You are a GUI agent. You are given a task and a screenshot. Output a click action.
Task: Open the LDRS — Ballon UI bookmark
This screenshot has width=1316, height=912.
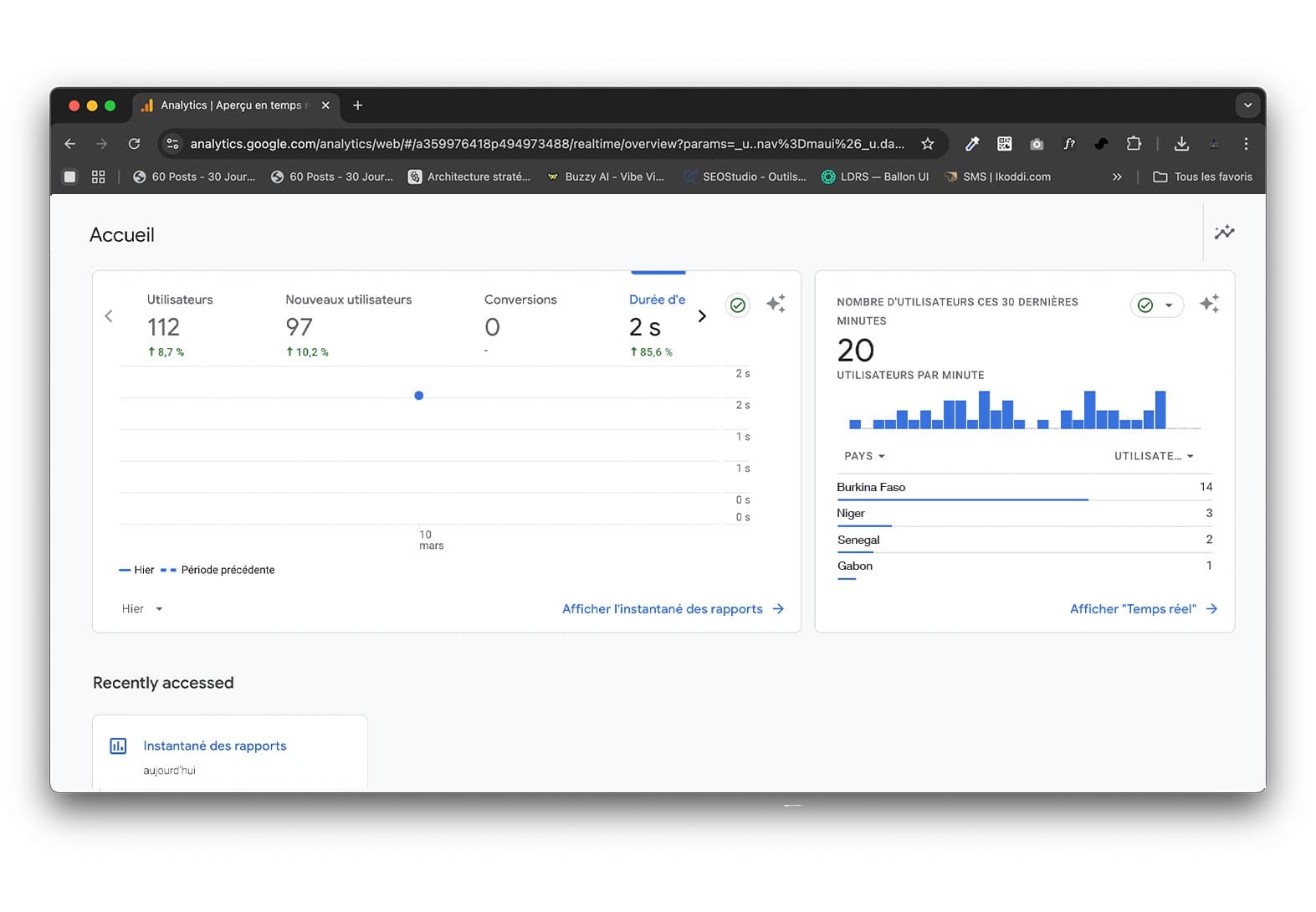point(875,177)
